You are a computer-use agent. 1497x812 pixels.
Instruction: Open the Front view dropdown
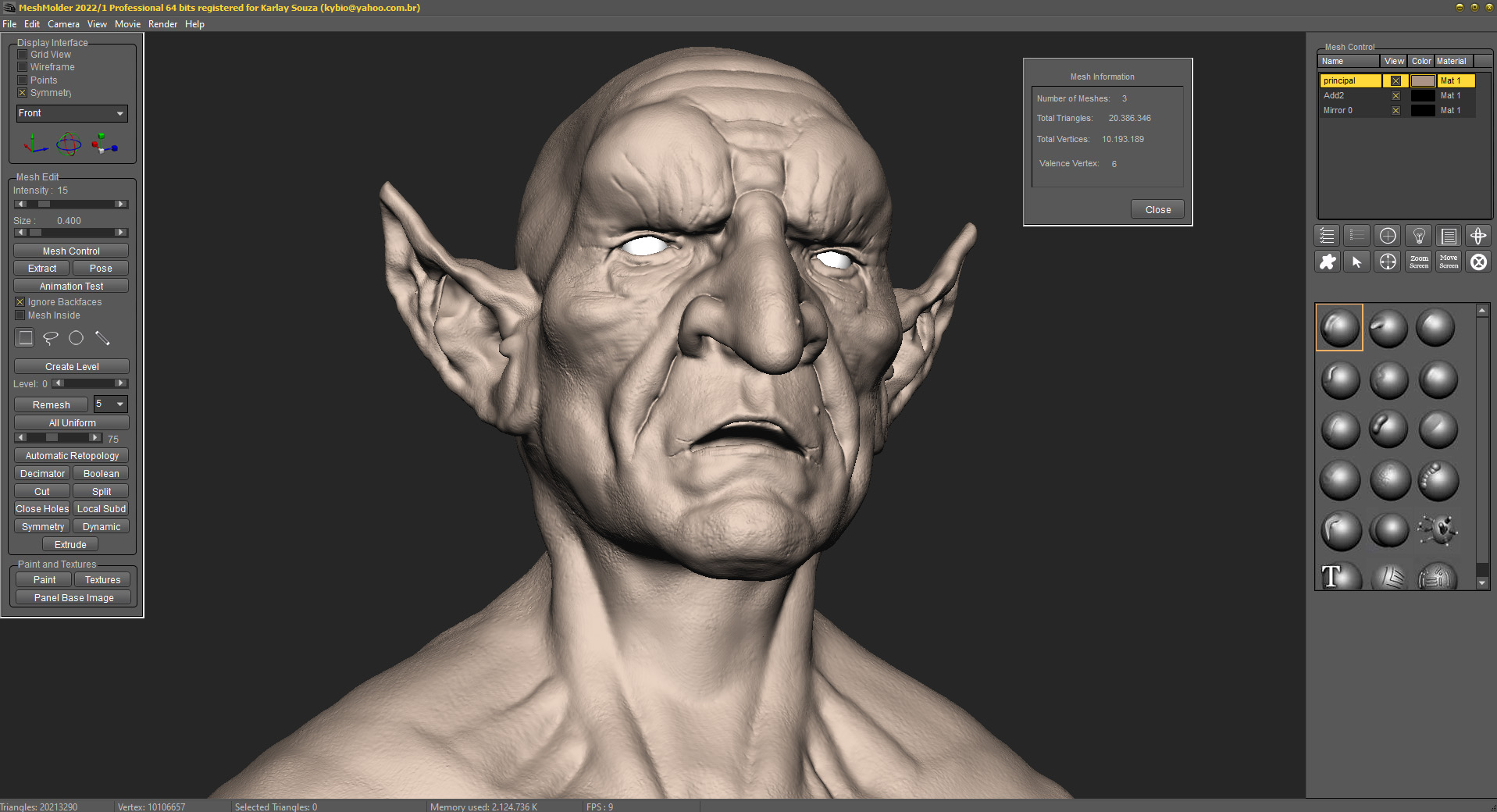point(72,113)
